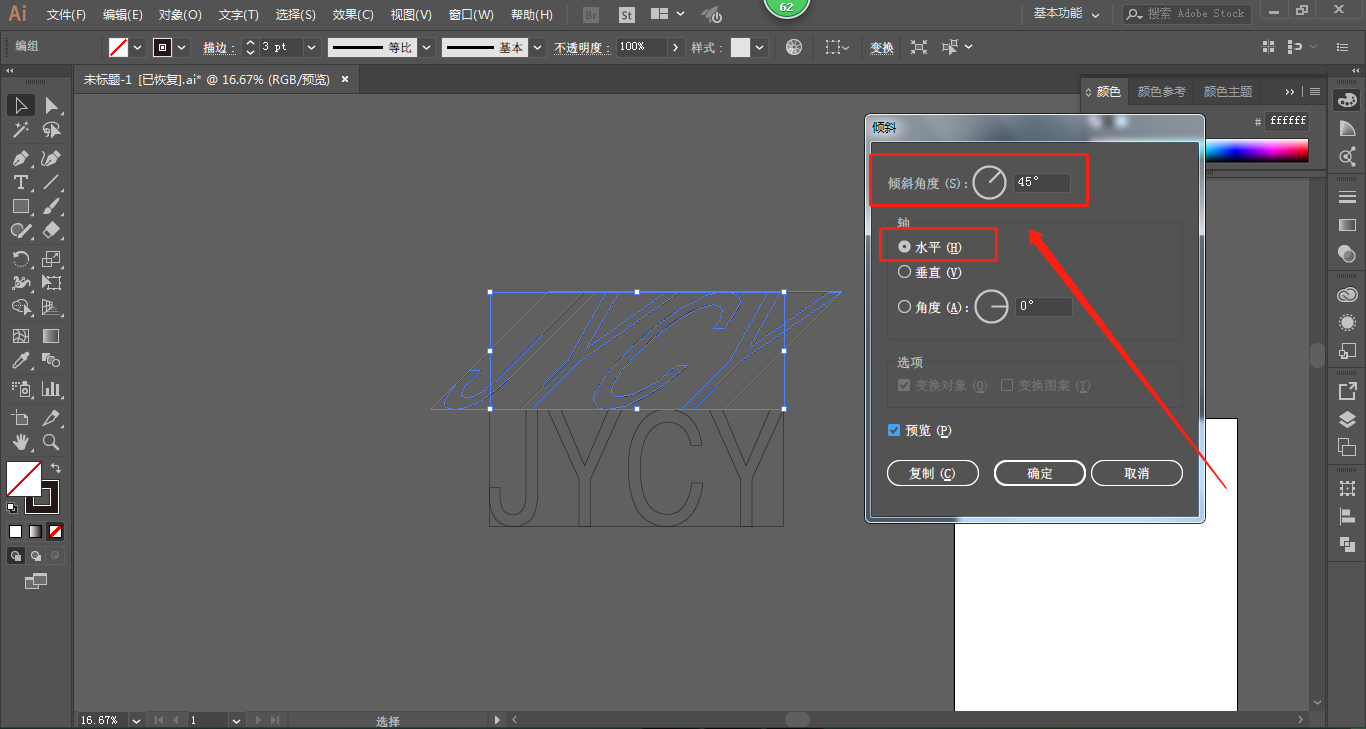The image size is (1366, 729).
Task: Toggle the 变换图案 checkbox
Action: (1007, 385)
